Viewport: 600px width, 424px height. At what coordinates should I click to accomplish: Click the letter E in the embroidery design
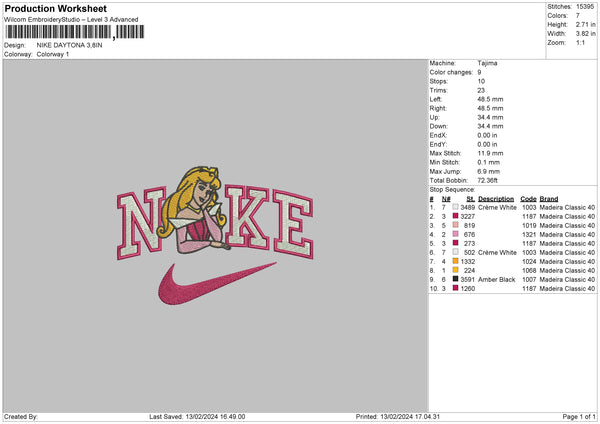[x=293, y=223]
